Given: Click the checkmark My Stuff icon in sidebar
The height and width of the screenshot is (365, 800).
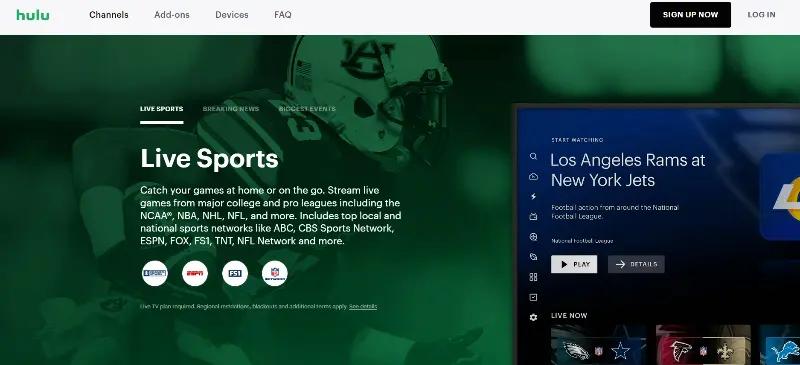Looking at the screenshot, I should [x=533, y=297].
